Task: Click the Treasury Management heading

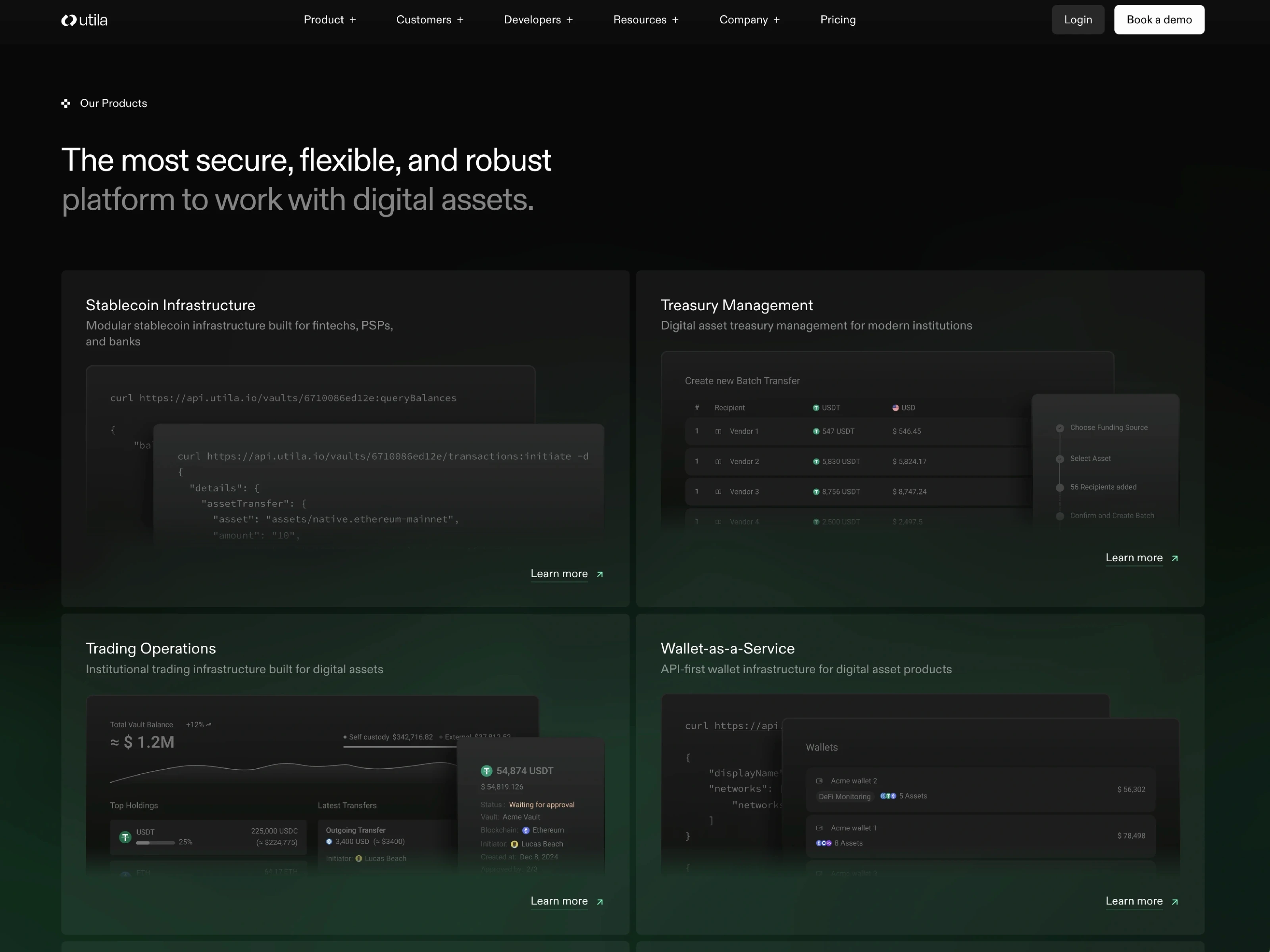Action: tap(737, 305)
